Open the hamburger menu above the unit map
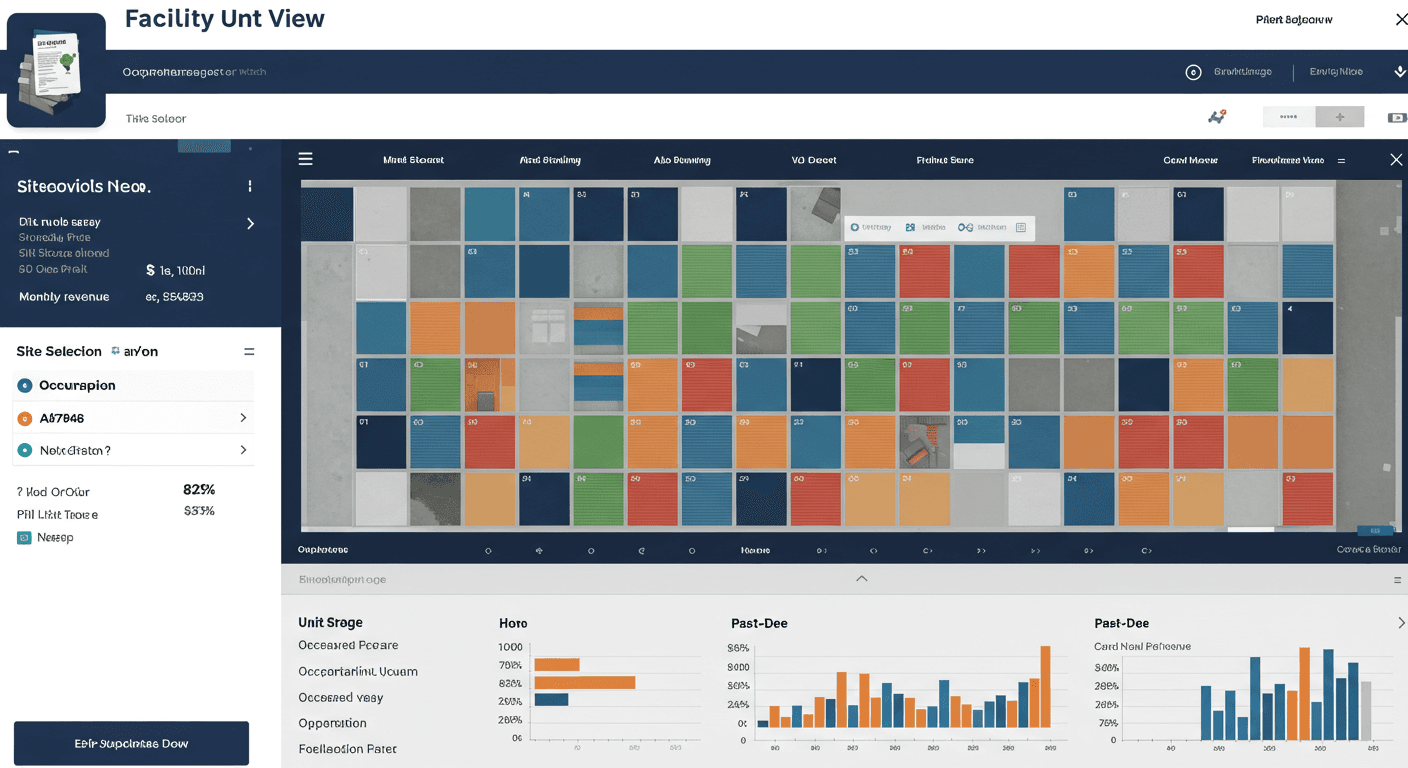Viewport: 1408px width, 768px height. [x=306, y=159]
